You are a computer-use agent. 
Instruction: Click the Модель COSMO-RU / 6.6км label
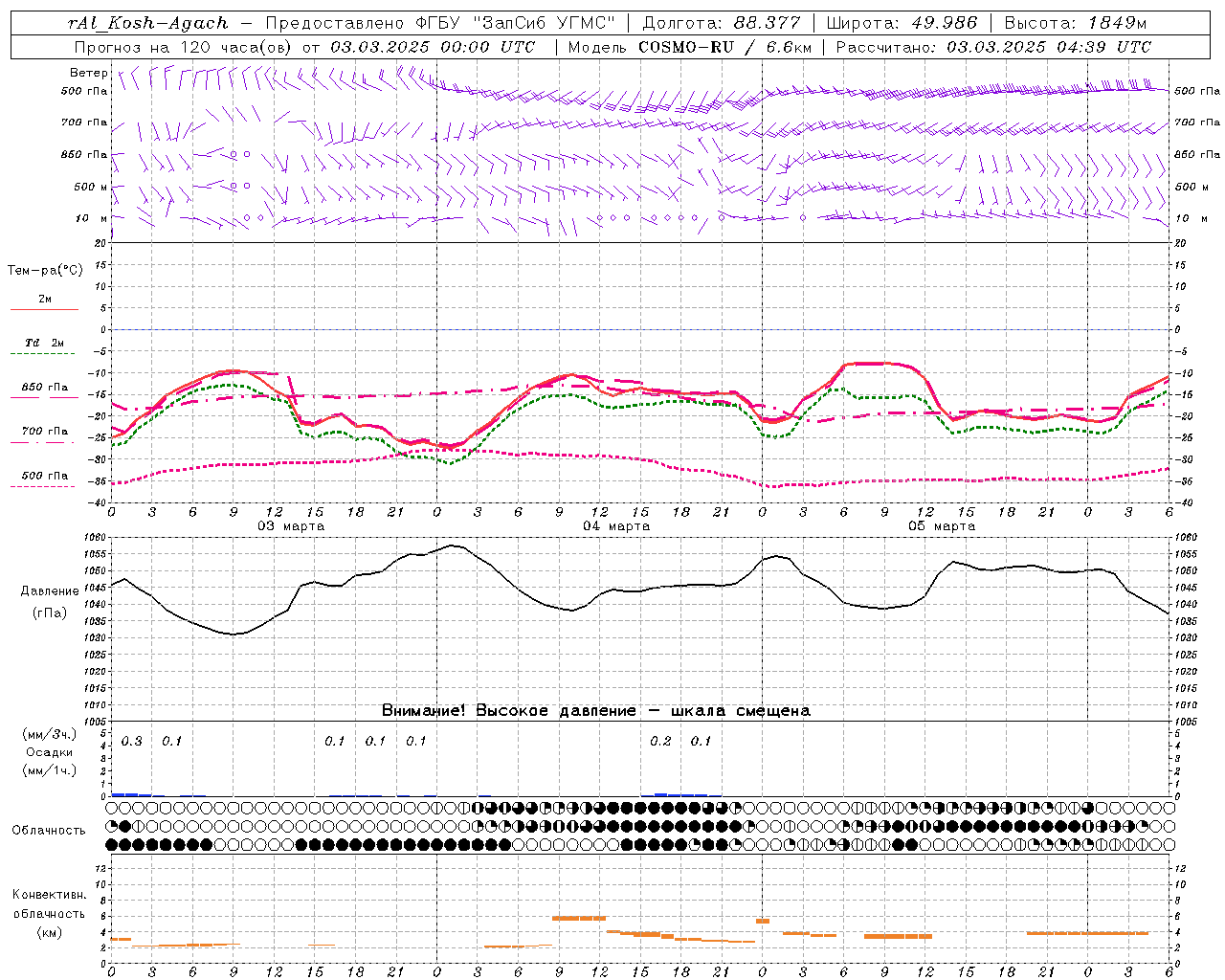pyautogui.click(x=689, y=47)
